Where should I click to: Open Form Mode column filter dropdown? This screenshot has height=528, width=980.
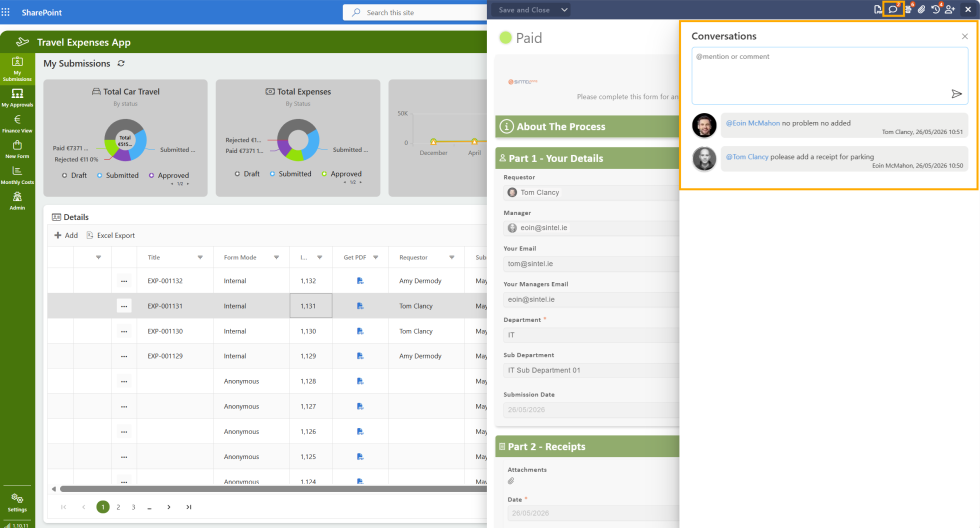[x=276, y=257]
